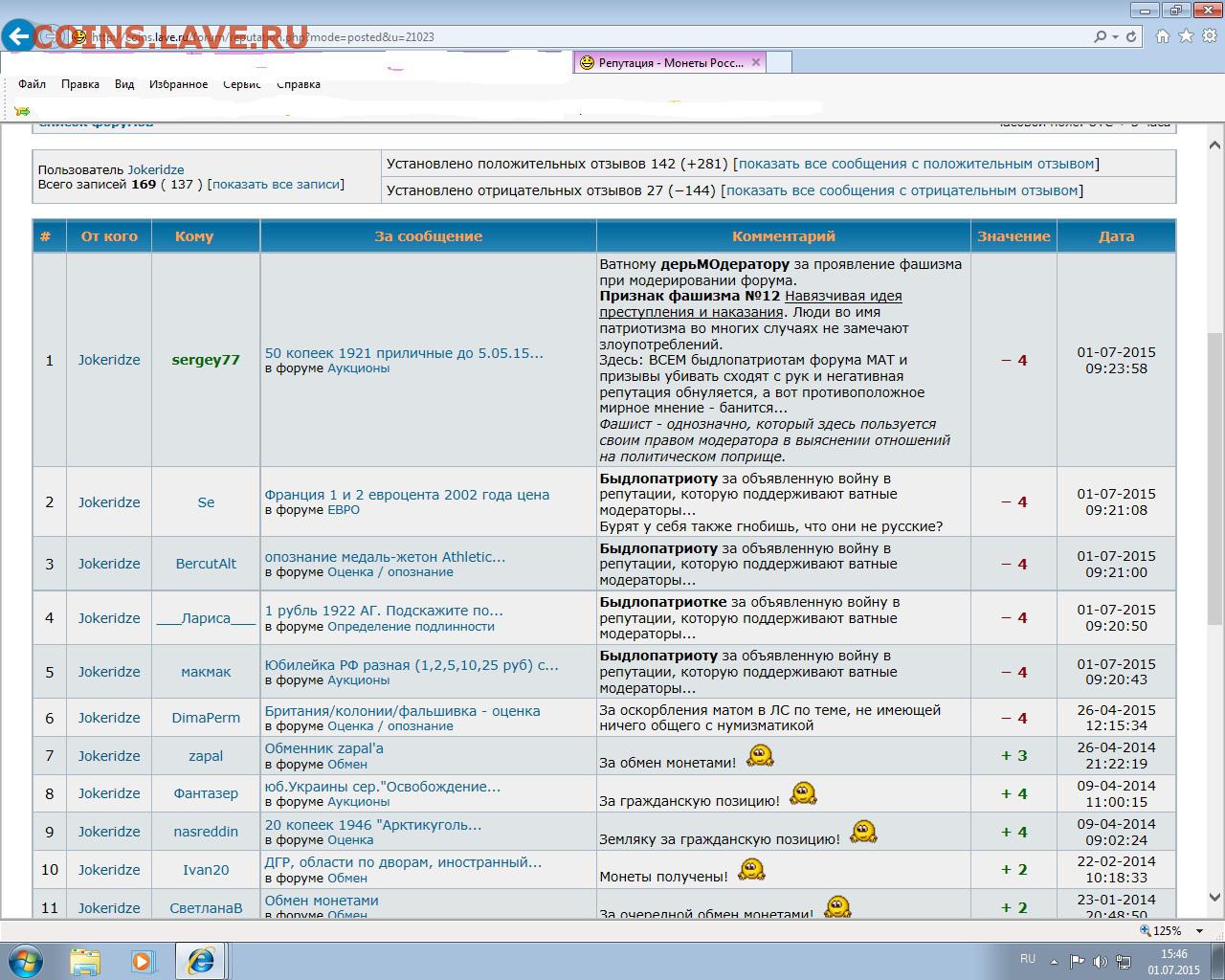Open the Jokeridze profile link near Пользователь
This screenshot has height=980, width=1225.
[x=156, y=169]
